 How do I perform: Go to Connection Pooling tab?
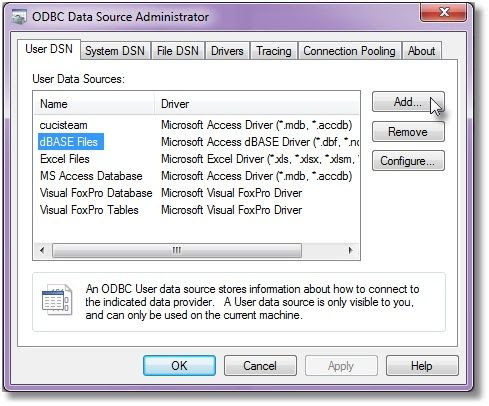[x=349, y=51]
